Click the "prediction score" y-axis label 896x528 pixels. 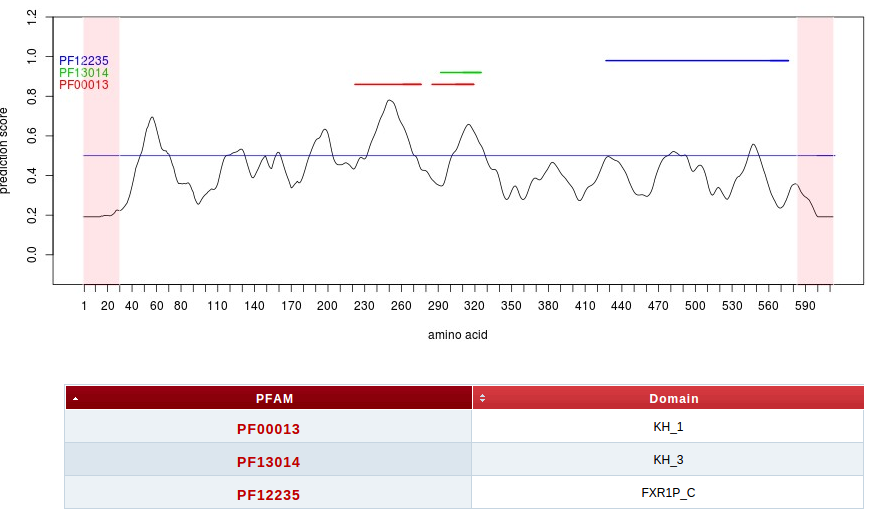click(6, 150)
